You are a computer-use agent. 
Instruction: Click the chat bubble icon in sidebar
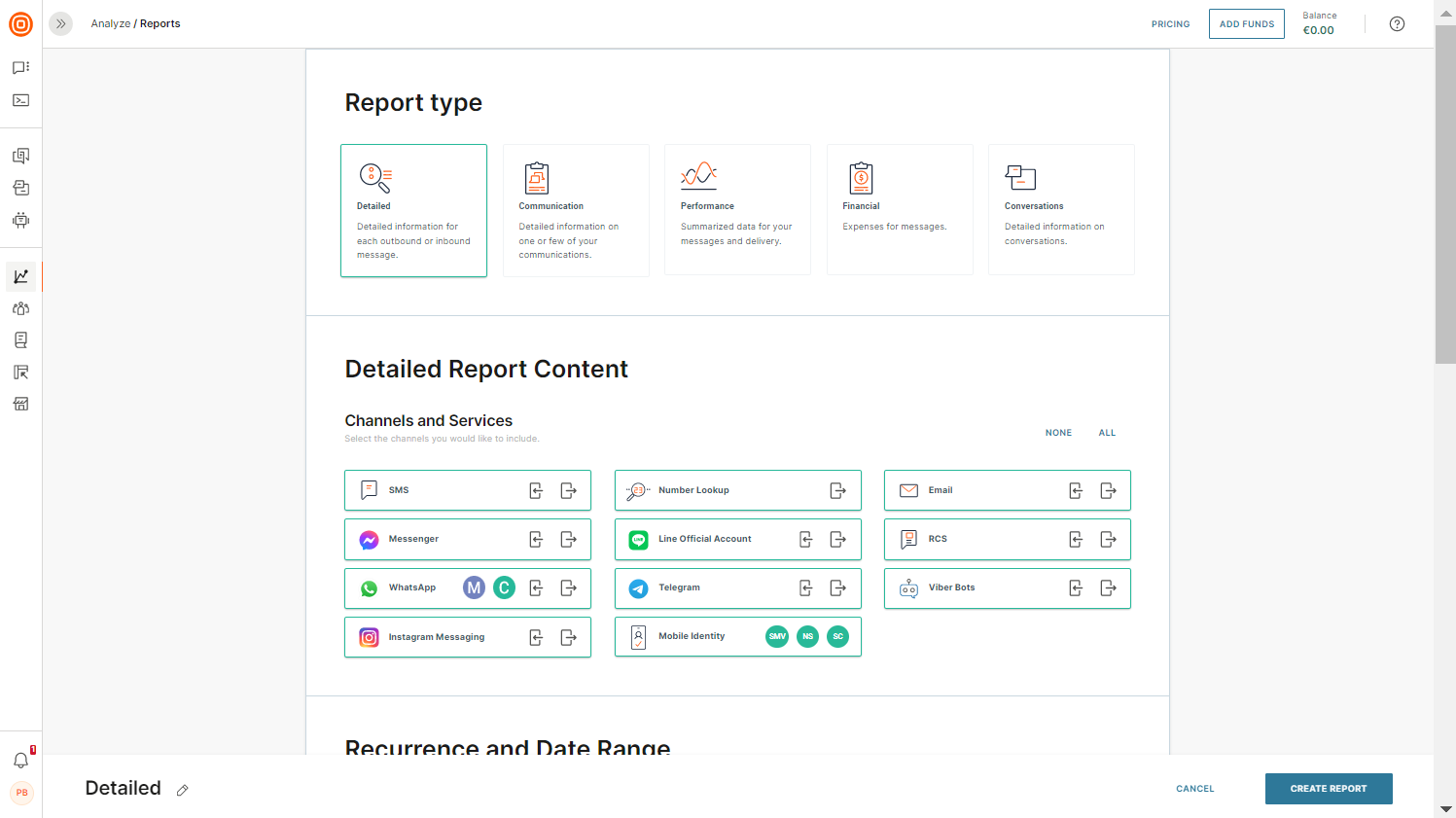(20, 68)
